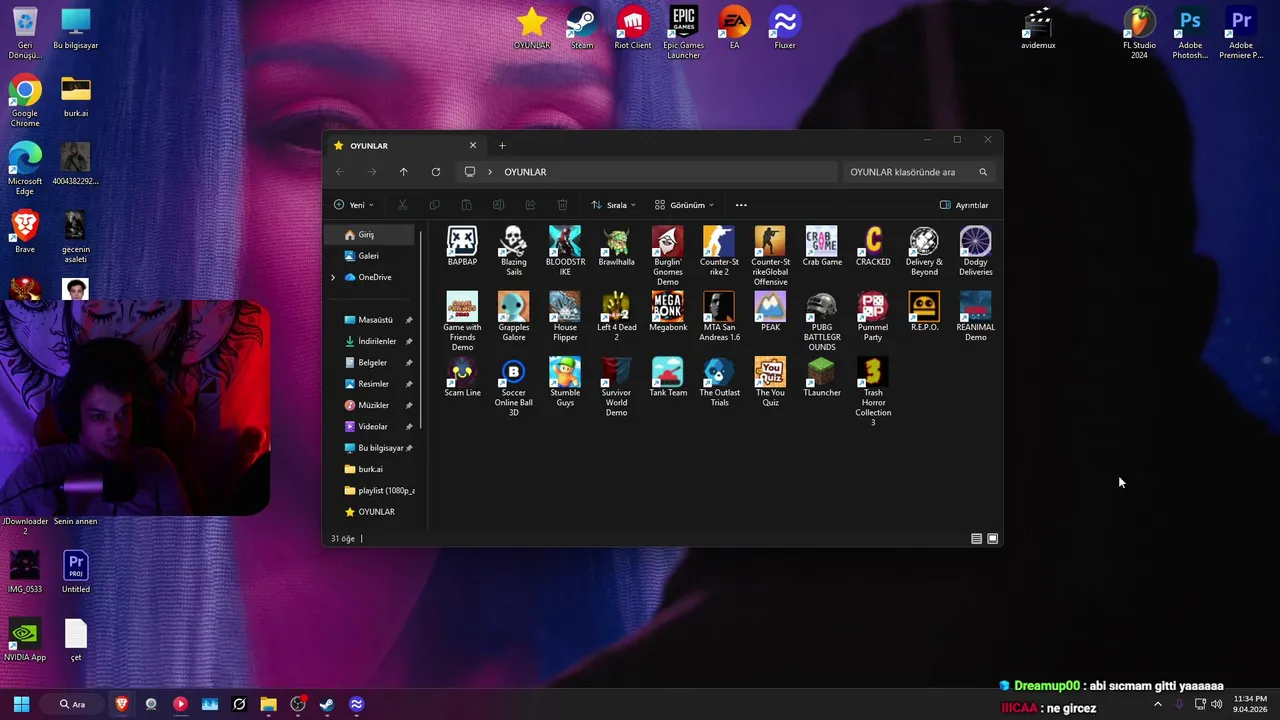This screenshot has height=720, width=1280.
Task: Select Delivery & Beyond shortcut
Action: pos(924,251)
